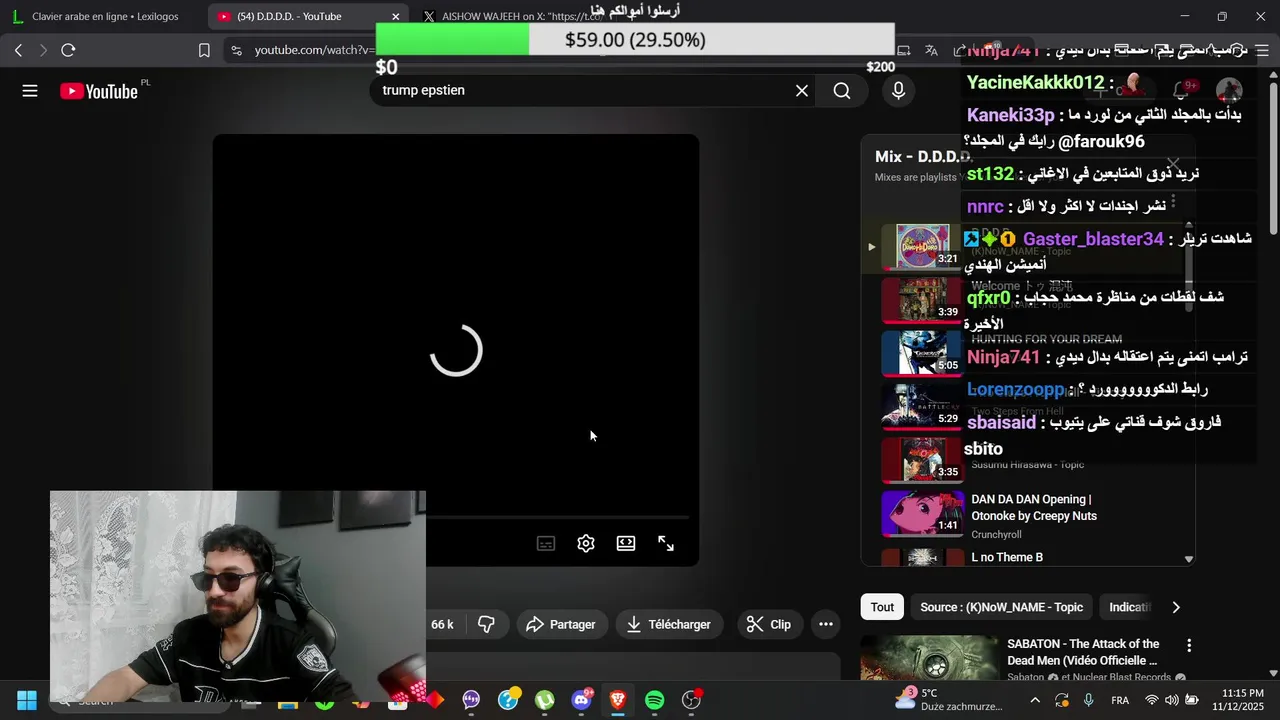This screenshot has width=1280, height=720.
Task: Clear the search text with the X
Action: pyautogui.click(x=802, y=91)
